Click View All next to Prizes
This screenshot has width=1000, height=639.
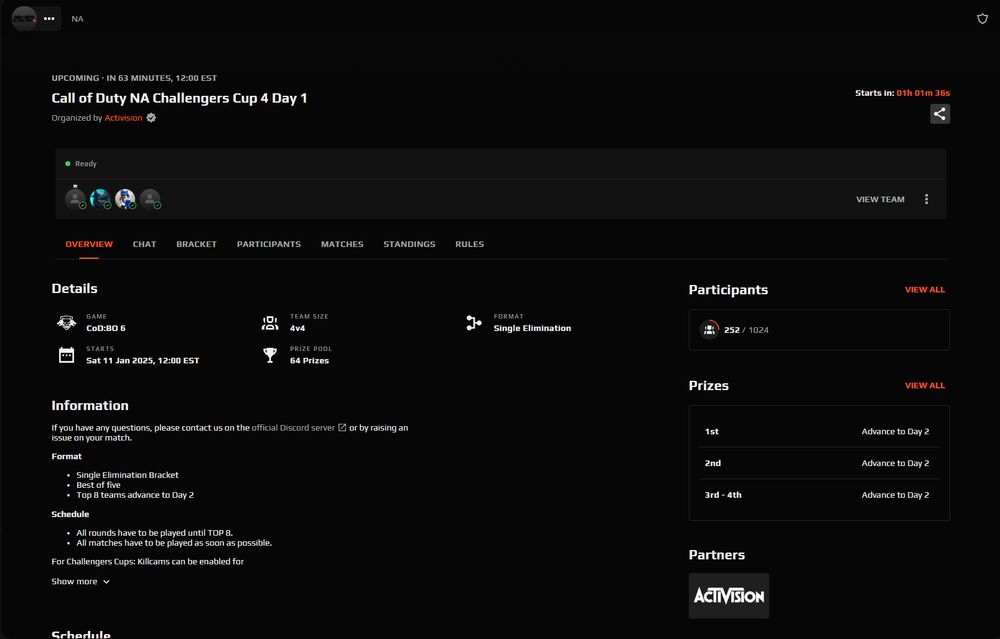(x=925, y=385)
